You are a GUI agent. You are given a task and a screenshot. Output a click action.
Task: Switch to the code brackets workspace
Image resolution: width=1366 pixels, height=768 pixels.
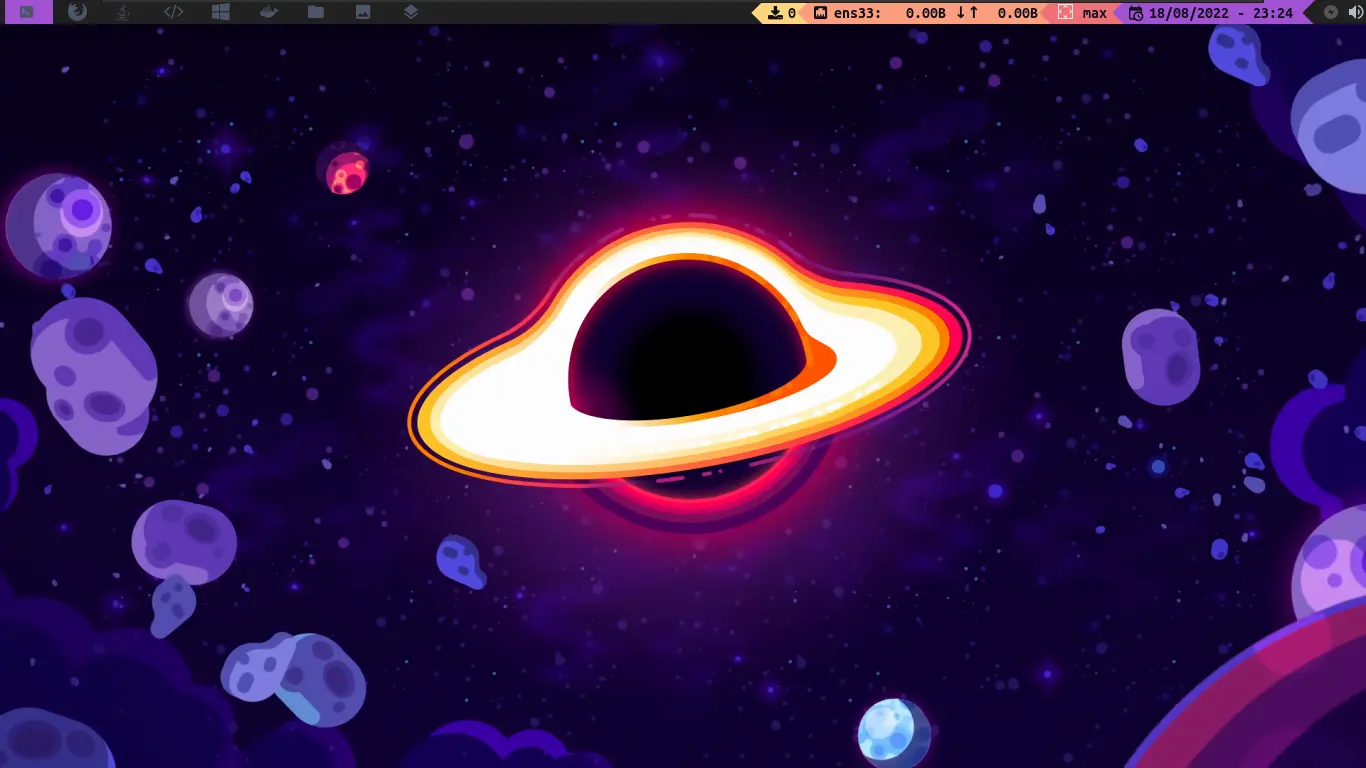(x=173, y=12)
